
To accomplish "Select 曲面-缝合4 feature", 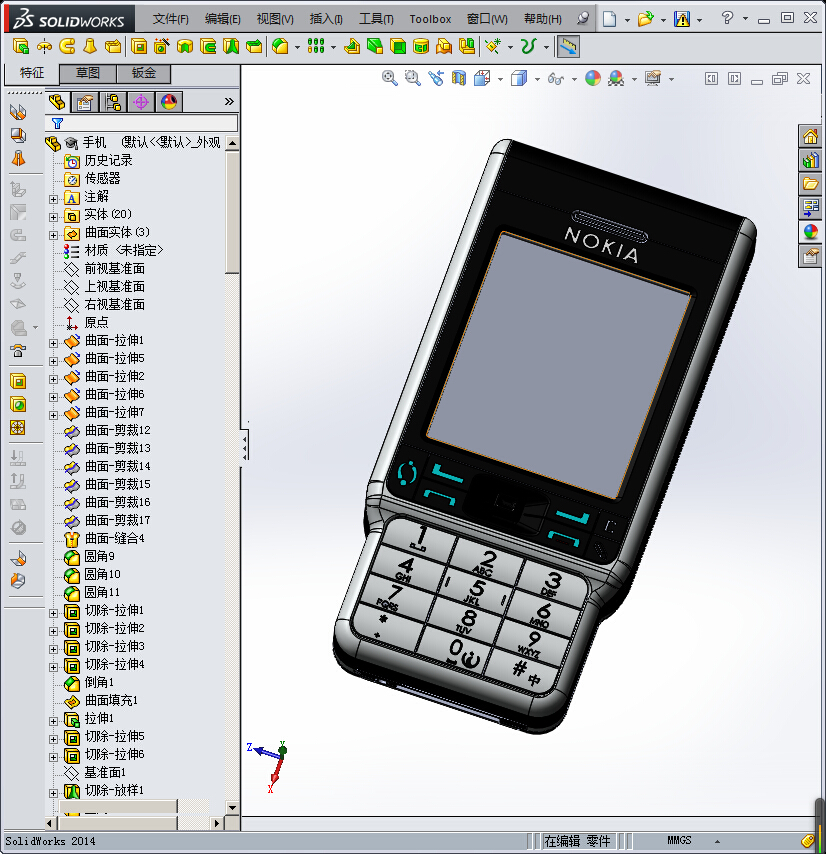I will (x=114, y=538).
